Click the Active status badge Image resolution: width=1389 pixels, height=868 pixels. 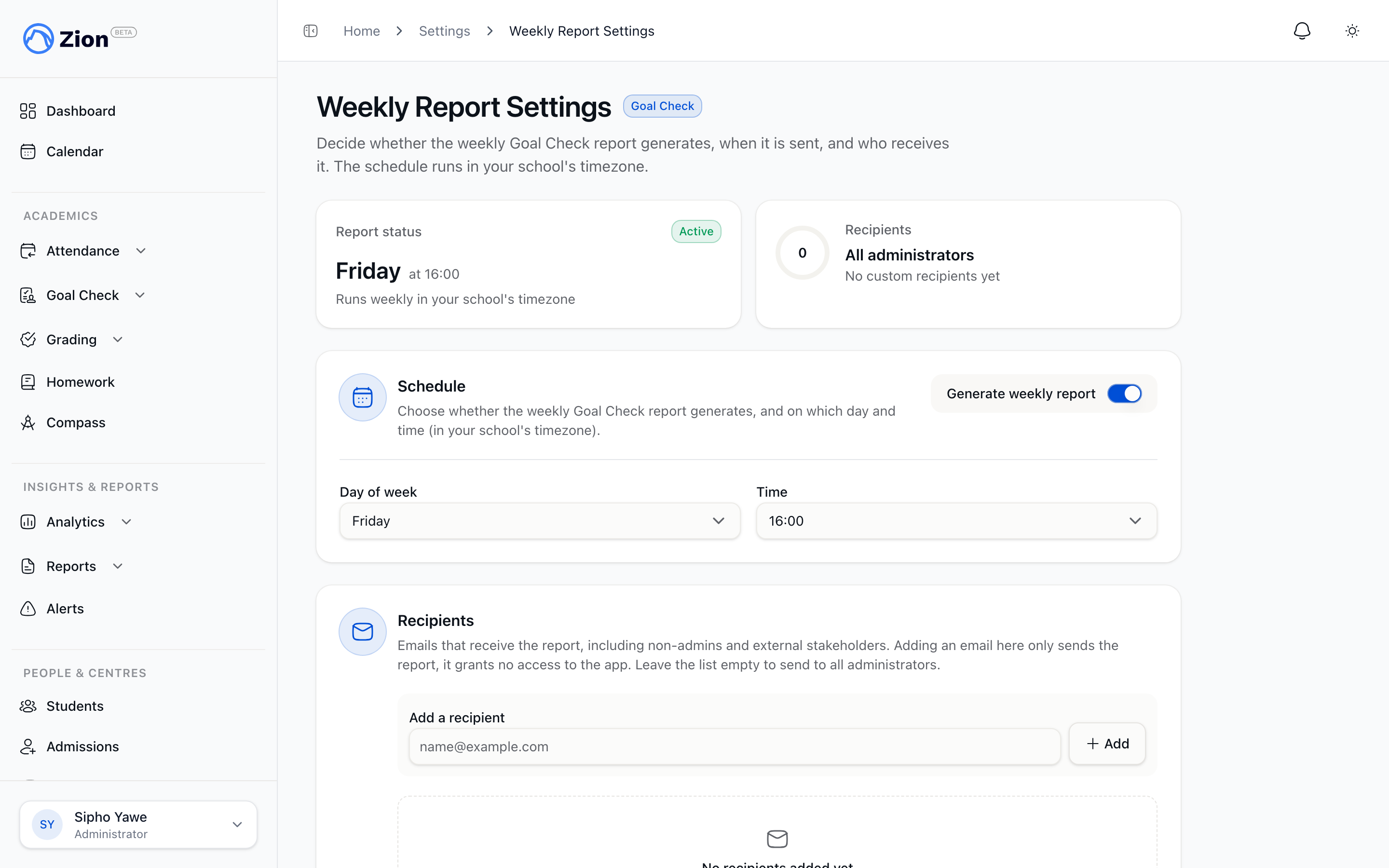(695, 231)
